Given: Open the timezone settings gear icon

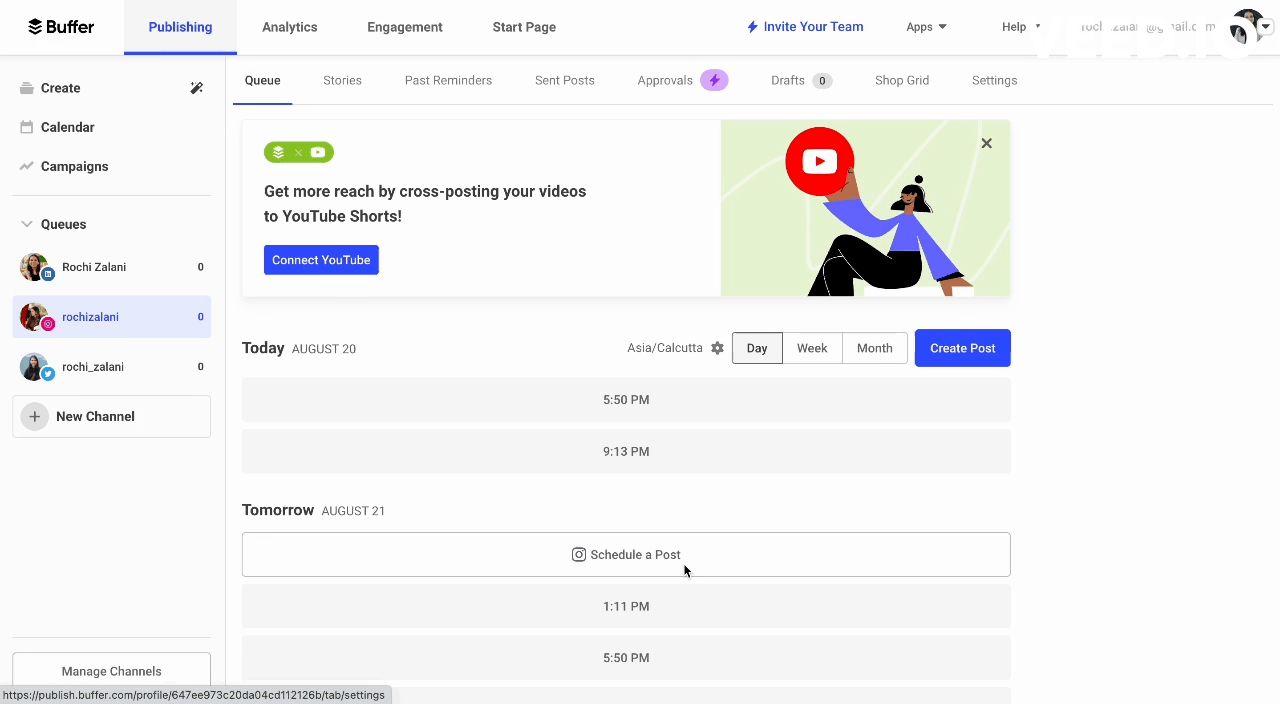Looking at the screenshot, I should pyautogui.click(x=717, y=348).
